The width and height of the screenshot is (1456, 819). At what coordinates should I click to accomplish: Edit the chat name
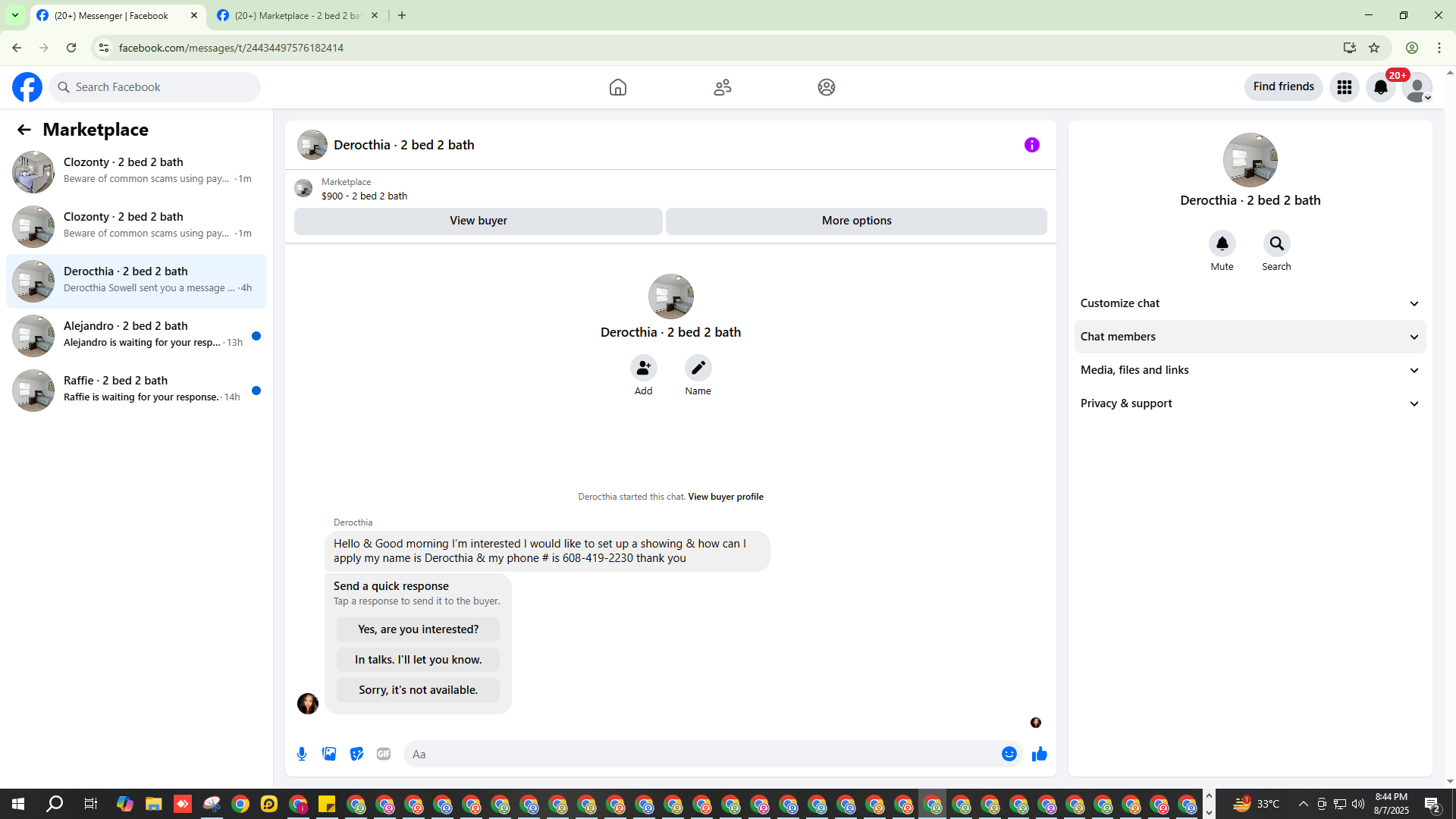(x=698, y=368)
